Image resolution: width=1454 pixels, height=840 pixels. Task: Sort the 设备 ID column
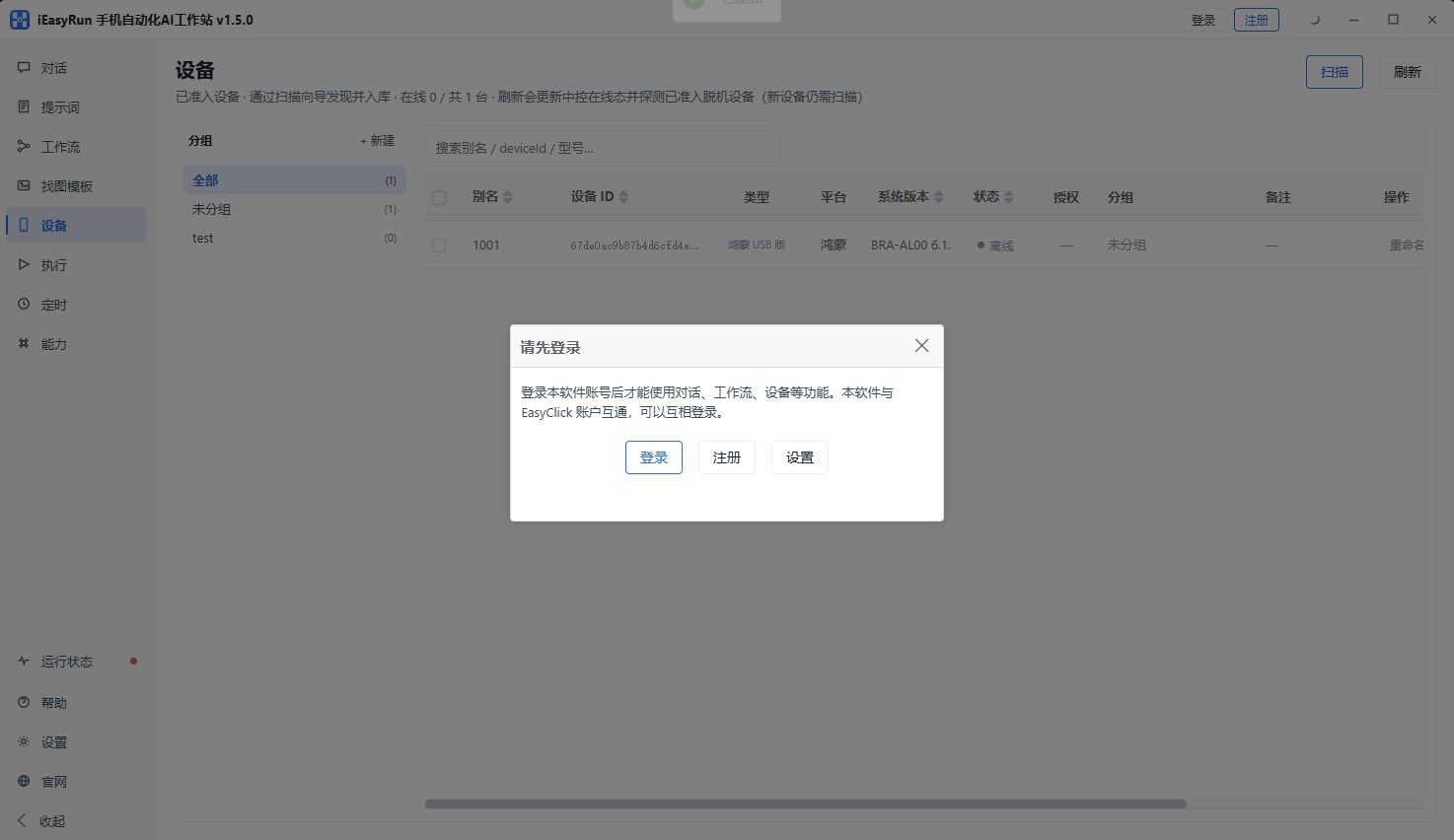623,197
